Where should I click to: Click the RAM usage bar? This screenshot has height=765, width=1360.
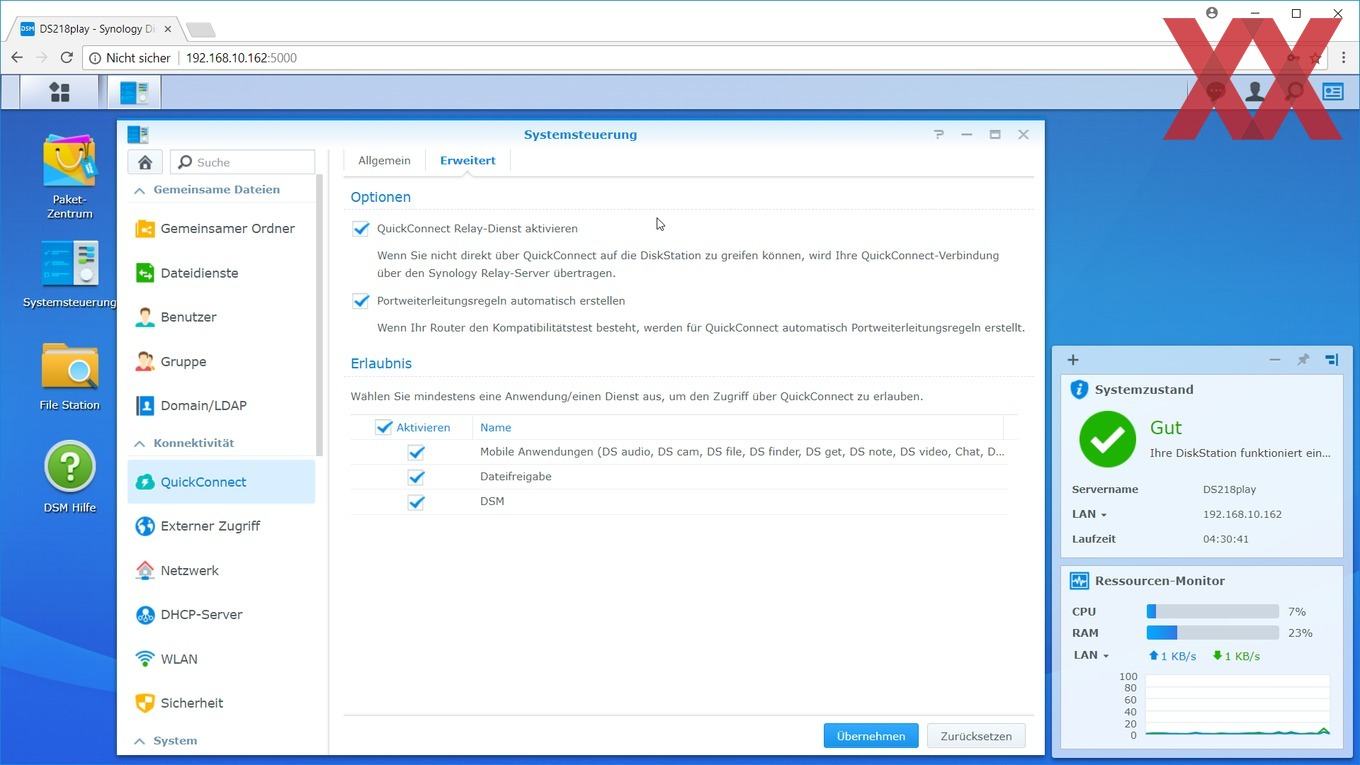[x=1212, y=633]
